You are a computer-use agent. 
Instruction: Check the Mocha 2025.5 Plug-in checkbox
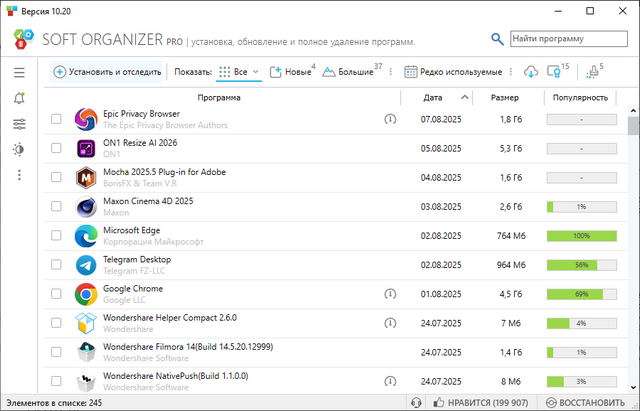pyautogui.click(x=56, y=177)
